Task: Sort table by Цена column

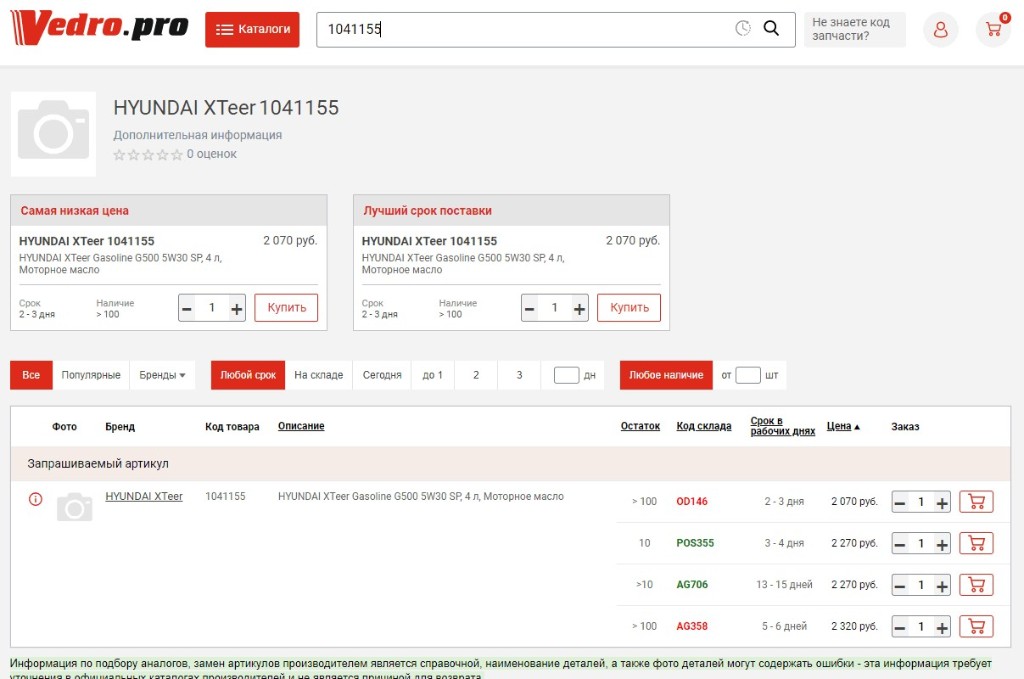Action: click(x=843, y=426)
